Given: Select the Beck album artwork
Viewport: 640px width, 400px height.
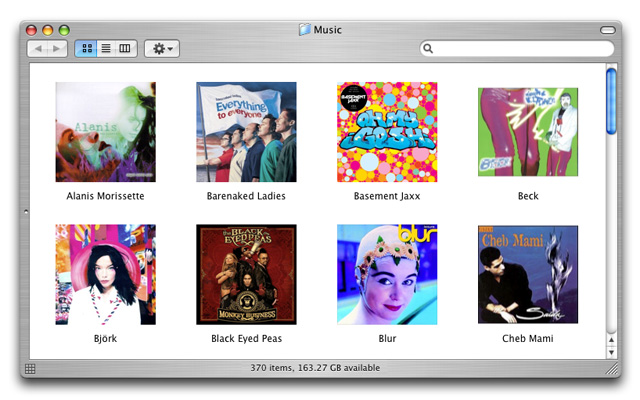Looking at the screenshot, I should click(528, 132).
